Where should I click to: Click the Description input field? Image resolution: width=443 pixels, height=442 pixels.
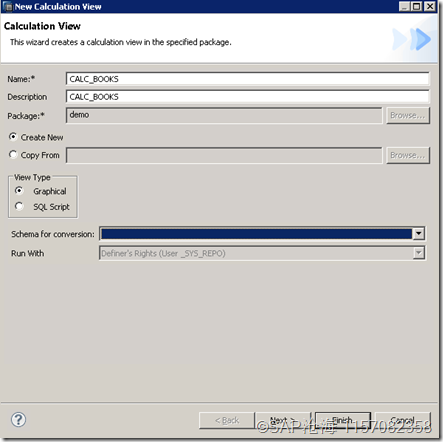coord(248,97)
